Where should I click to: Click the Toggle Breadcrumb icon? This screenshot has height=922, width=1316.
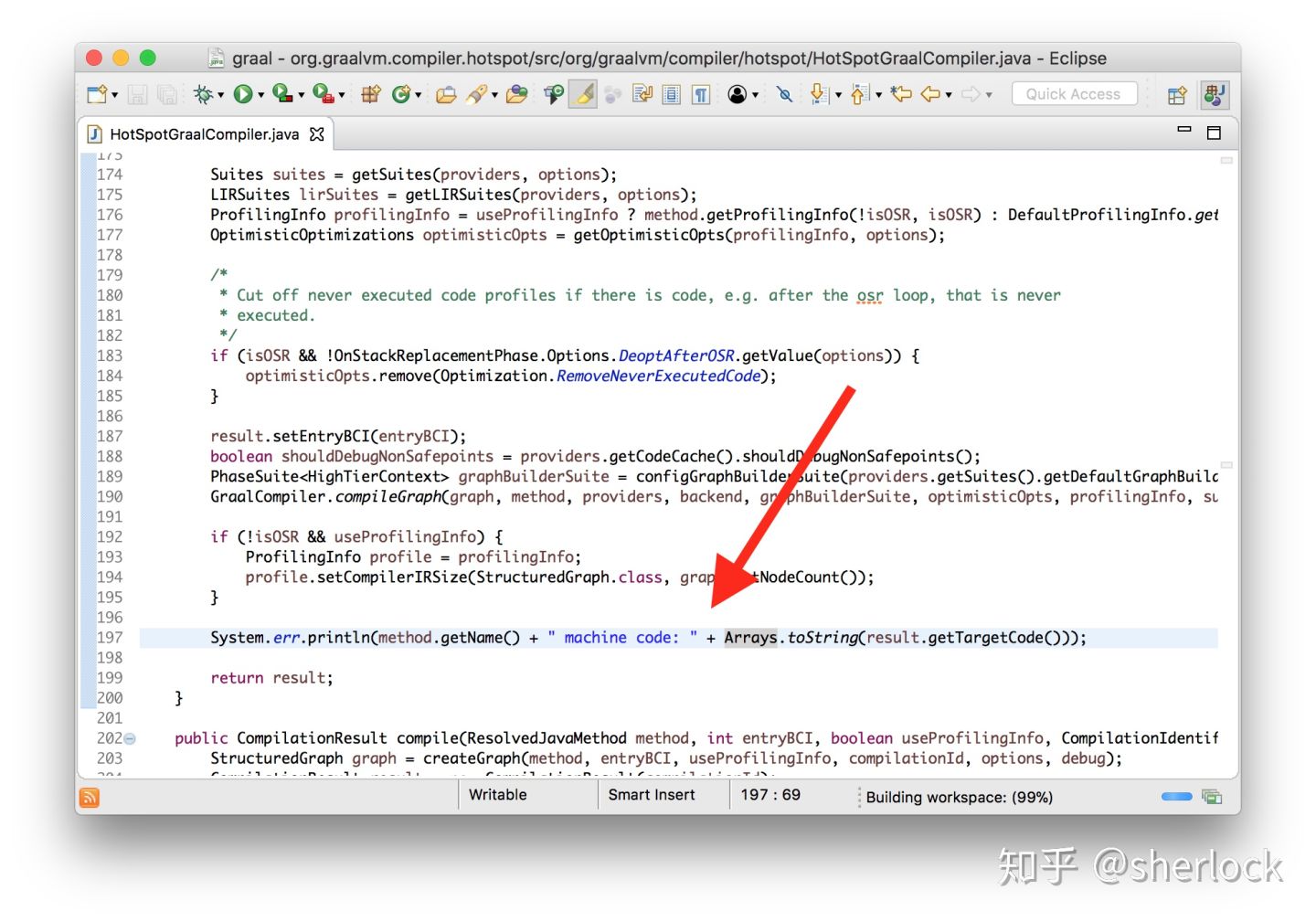click(553, 94)
